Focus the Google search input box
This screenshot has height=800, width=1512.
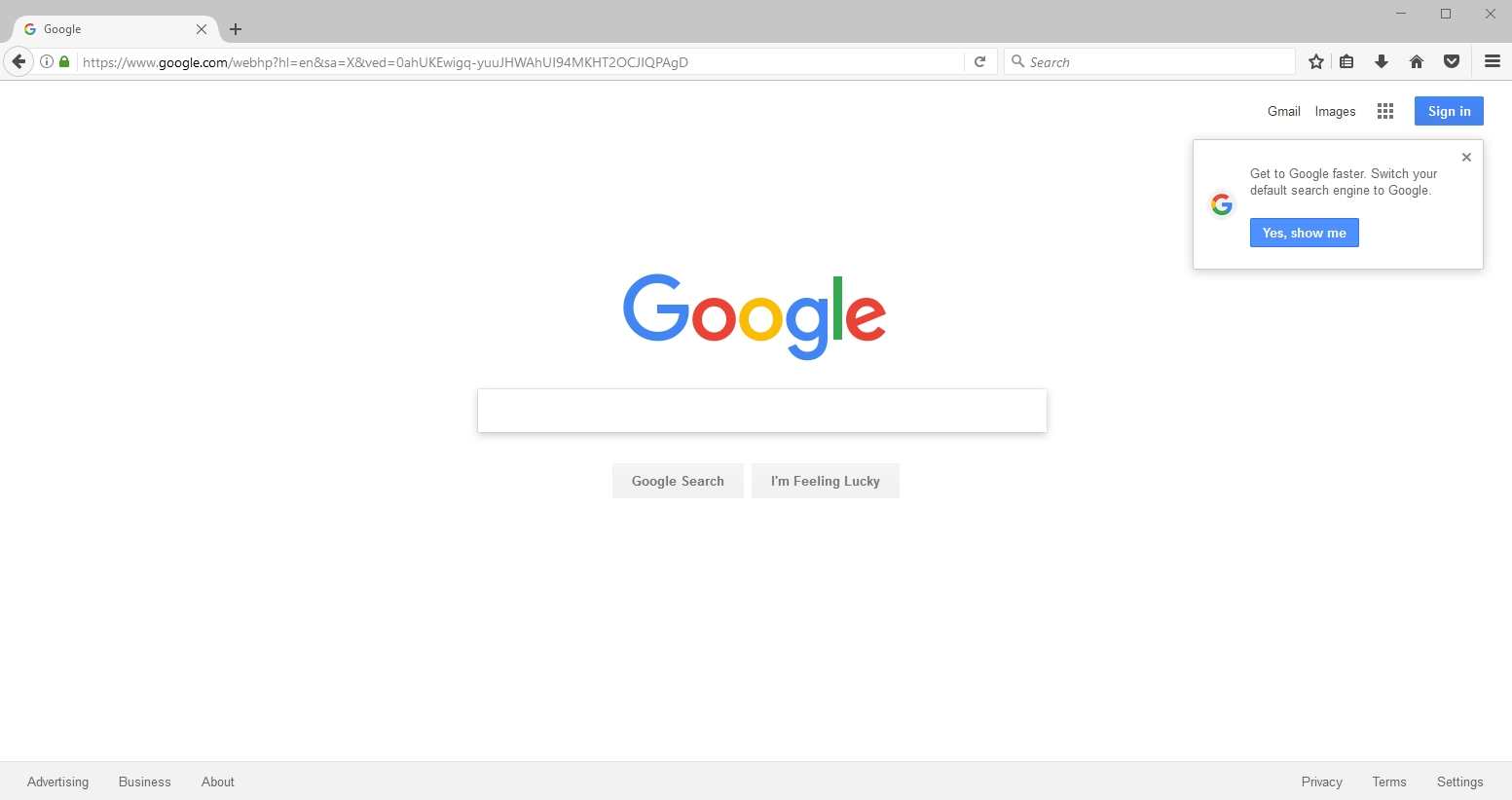[762, 411]
